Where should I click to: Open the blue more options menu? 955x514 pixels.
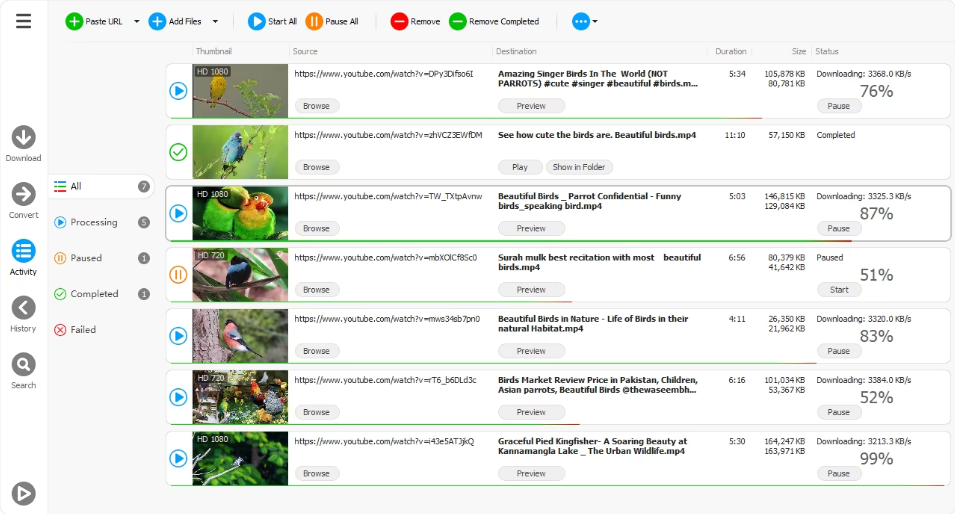[x=584, y=22]
